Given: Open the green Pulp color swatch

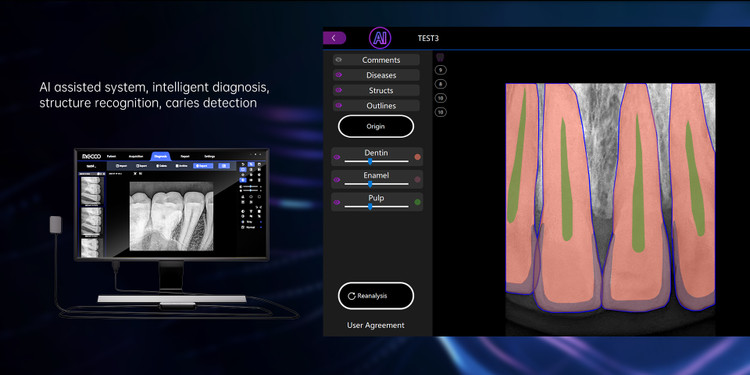Looking at the screenshot, I should pos(418,202).
